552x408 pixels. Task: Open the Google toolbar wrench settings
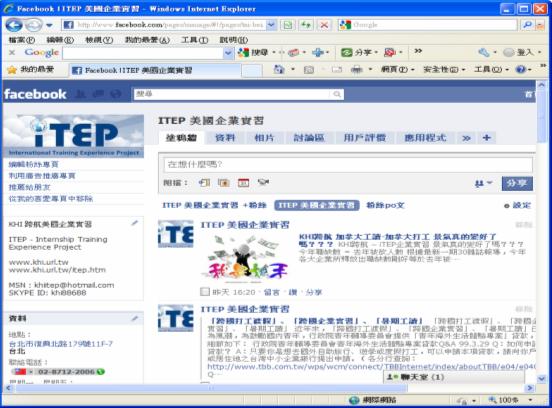483,53
